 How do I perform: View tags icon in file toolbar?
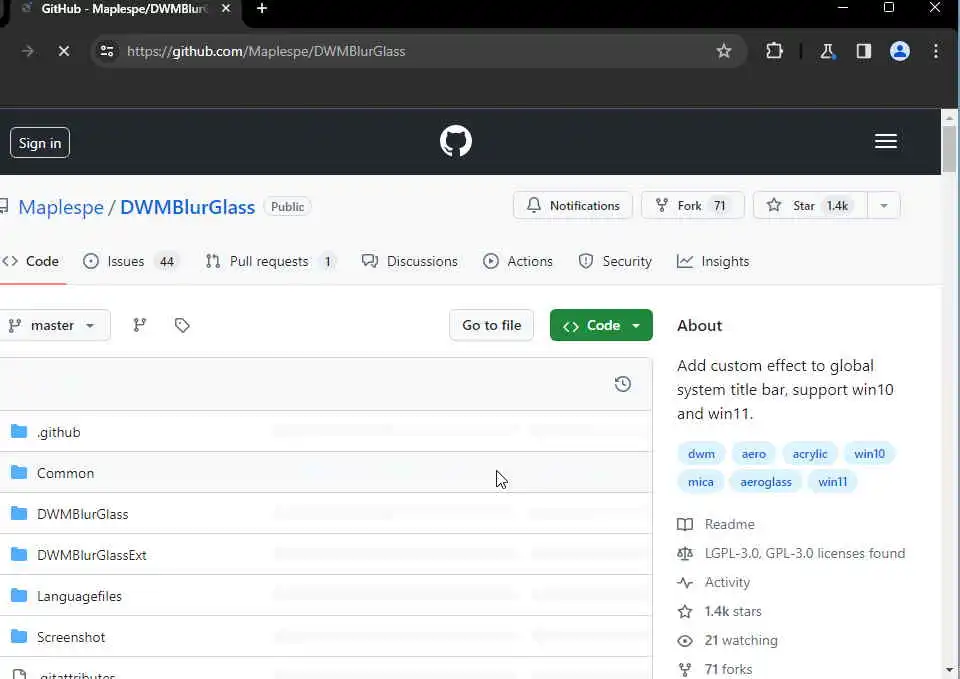click(x=182, y=325)
